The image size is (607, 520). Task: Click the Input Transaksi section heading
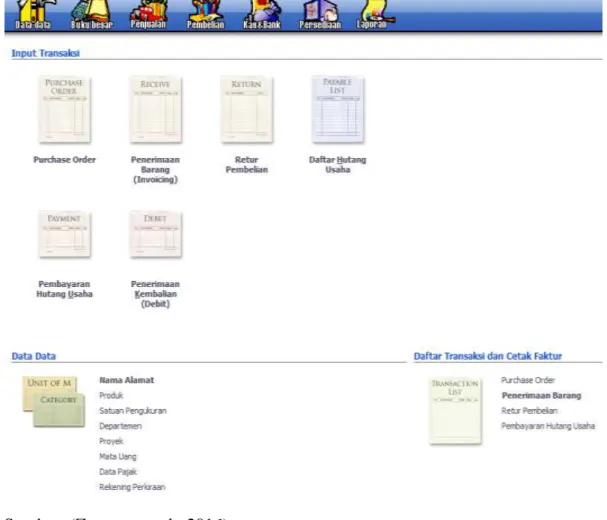pos(46,53)
